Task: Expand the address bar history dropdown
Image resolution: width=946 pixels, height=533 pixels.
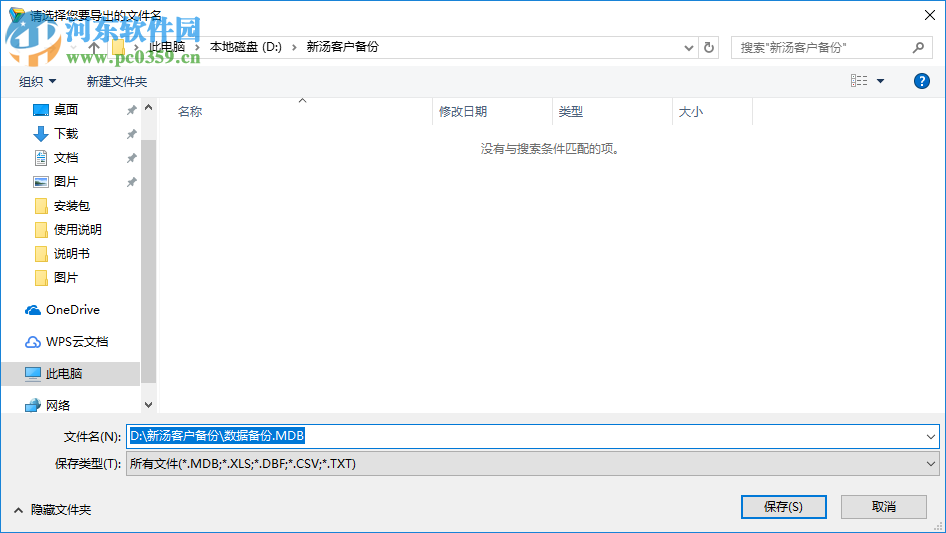Action: point(688,48)
